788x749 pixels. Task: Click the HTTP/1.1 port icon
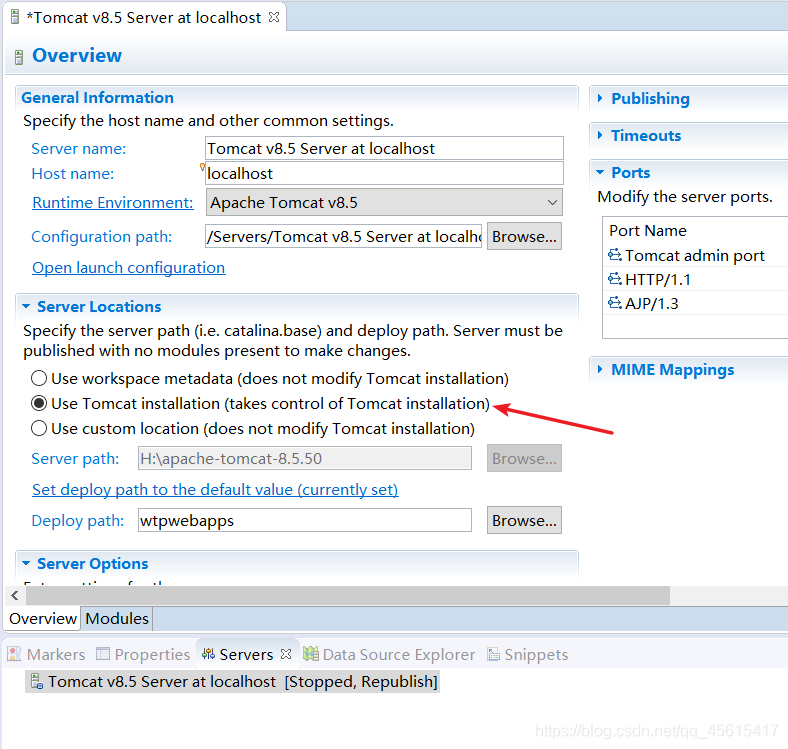click(x=615, y=278)
